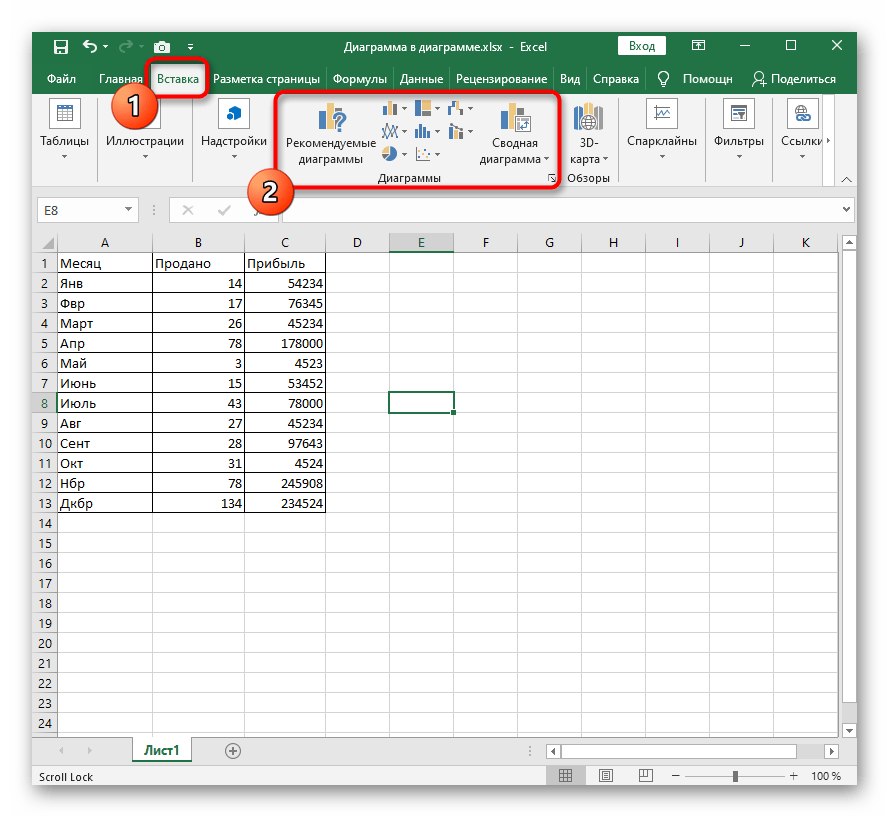Add a new sheet with the plus icon

tap(233, 750)
